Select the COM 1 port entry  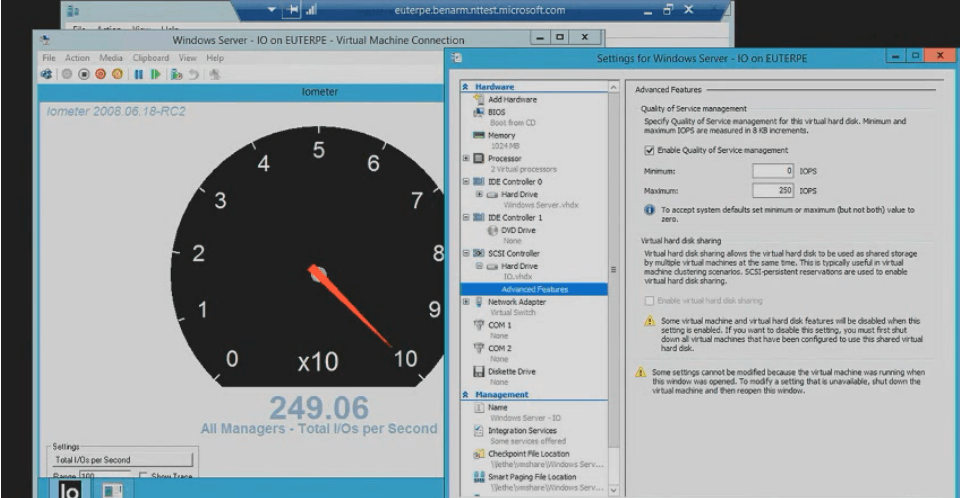500,325
